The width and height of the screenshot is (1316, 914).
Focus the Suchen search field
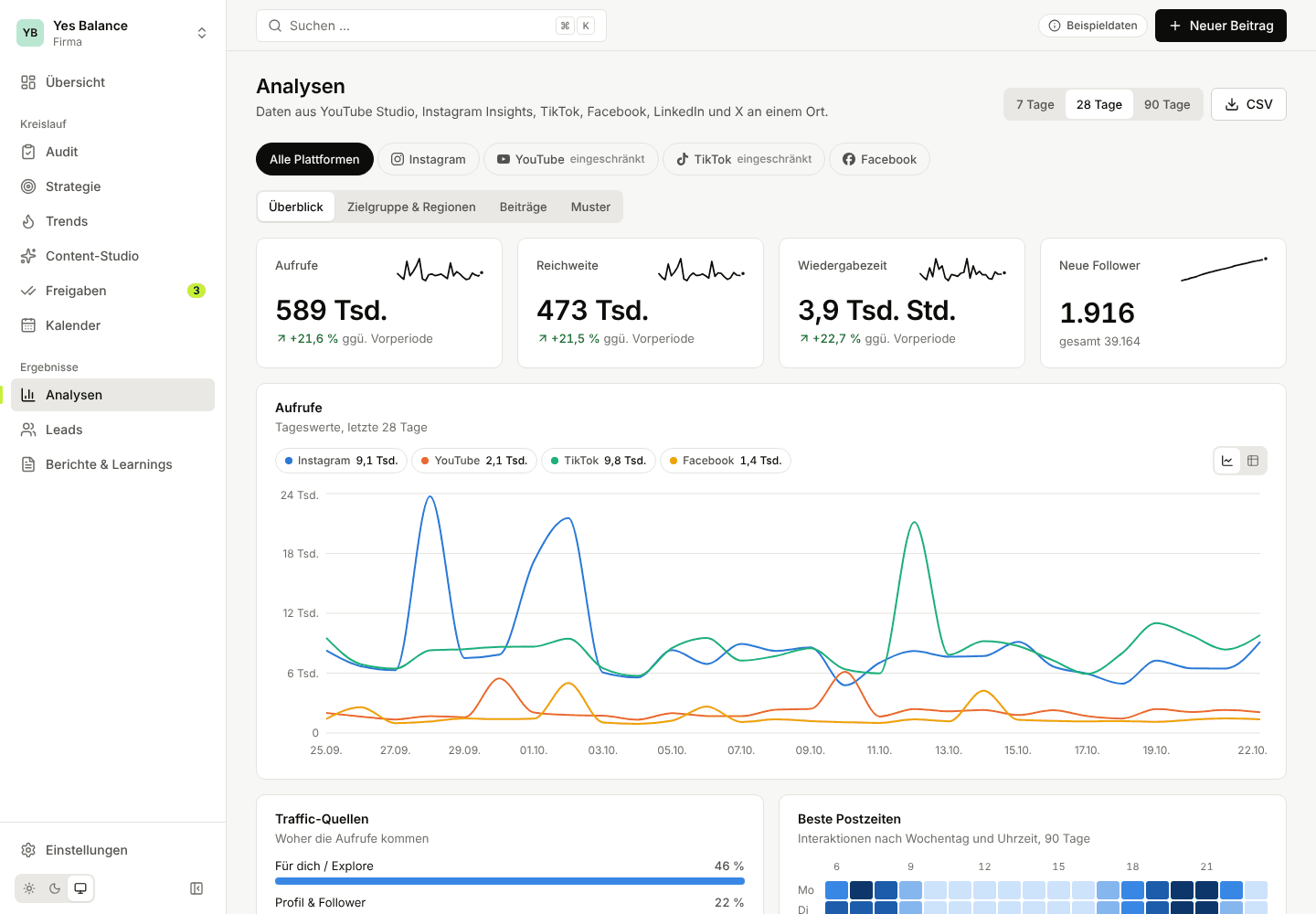(x=431, y=26)
